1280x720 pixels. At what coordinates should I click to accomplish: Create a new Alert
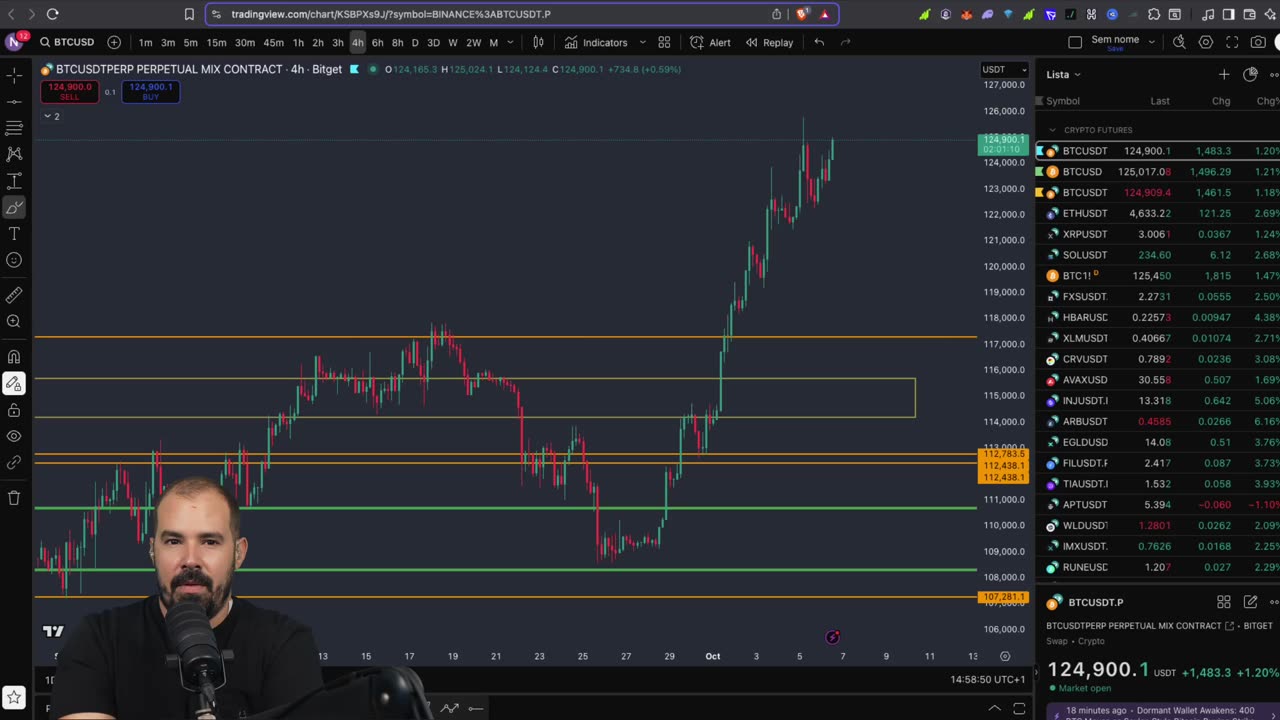[710, 42]
